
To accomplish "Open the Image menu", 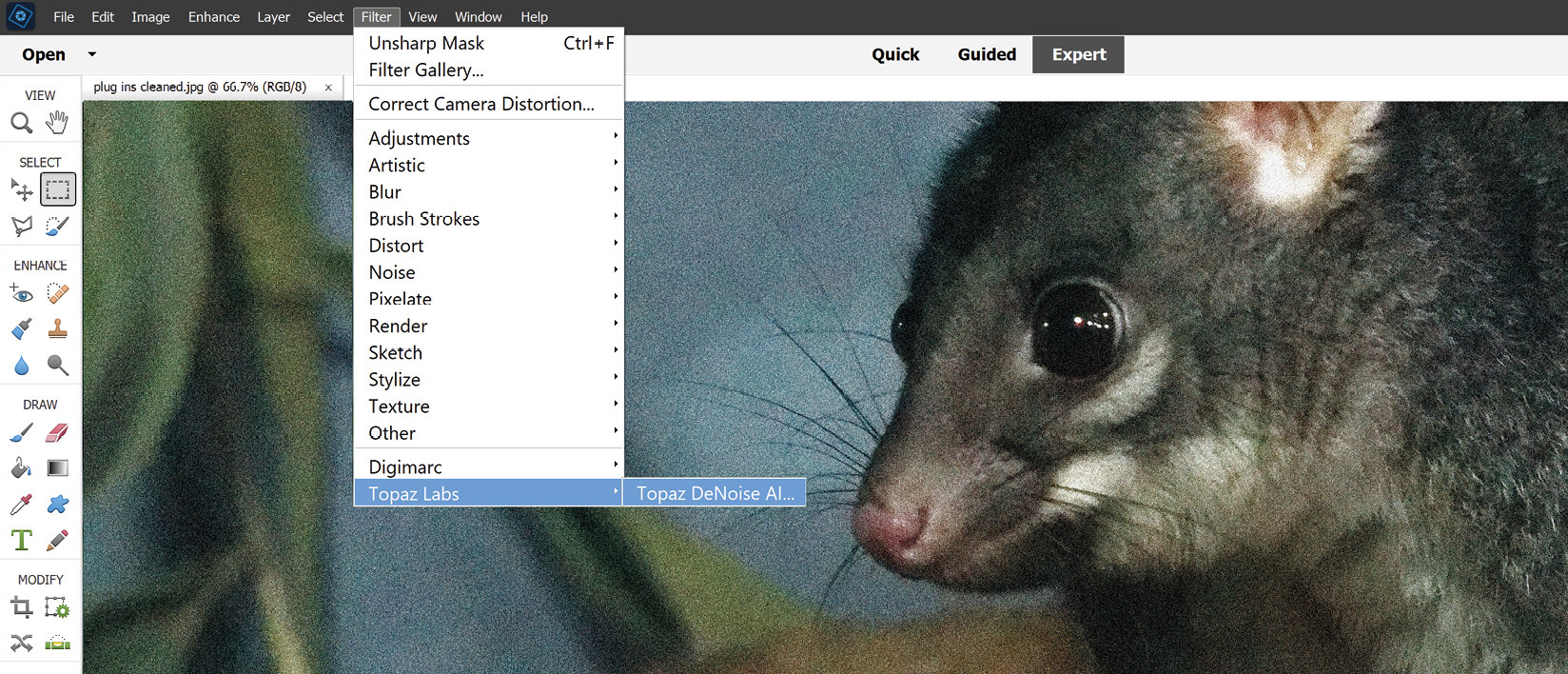I will click(150, 17).
